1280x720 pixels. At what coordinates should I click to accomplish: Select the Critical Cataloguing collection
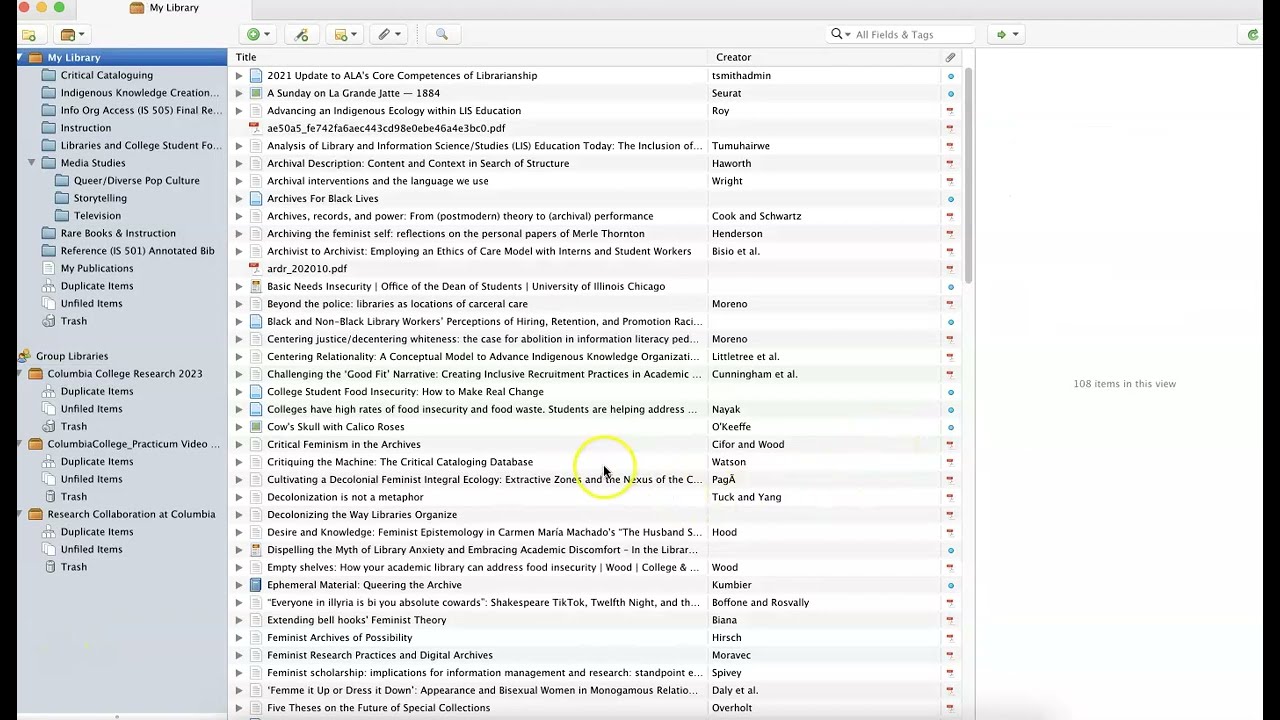[x=106, y=75]
